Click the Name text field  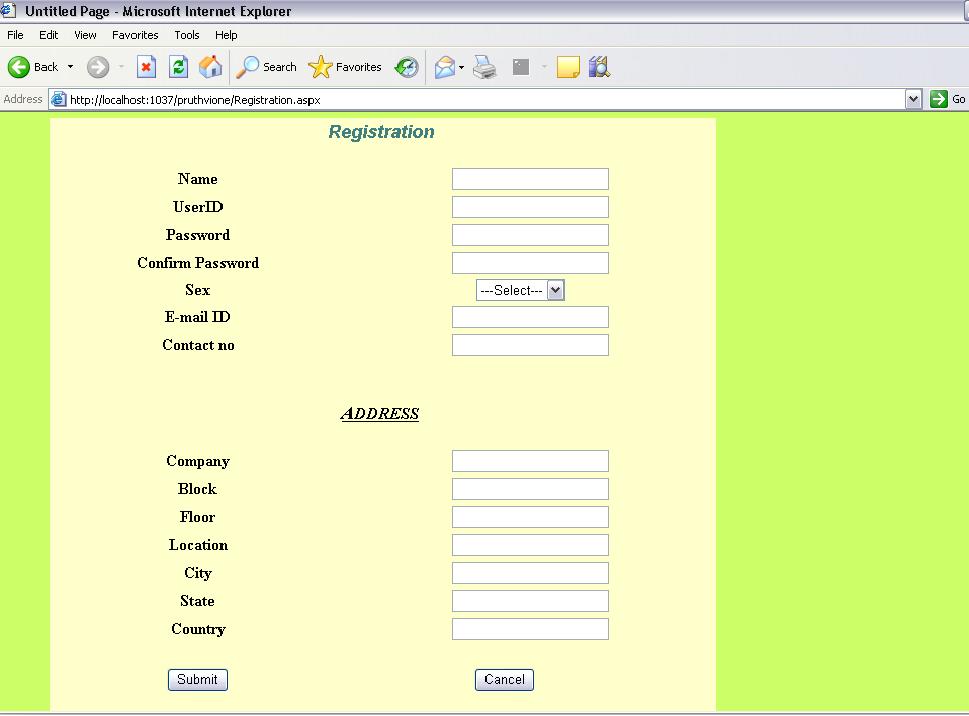click(x=530, y=179)
